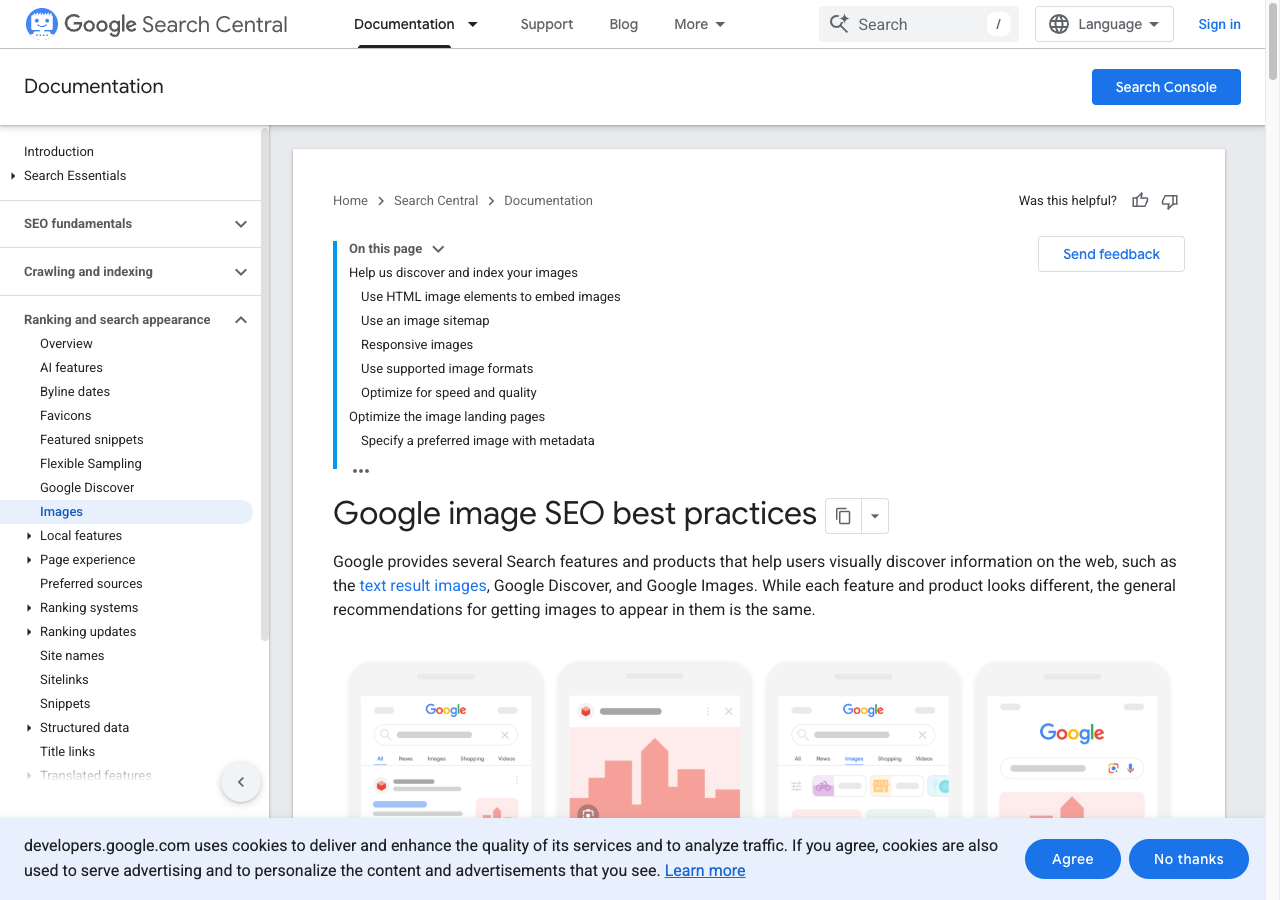Open the Language selector dropdown
The width and height of the screenshot is (1280, 900).
(x=1104, y=24)
